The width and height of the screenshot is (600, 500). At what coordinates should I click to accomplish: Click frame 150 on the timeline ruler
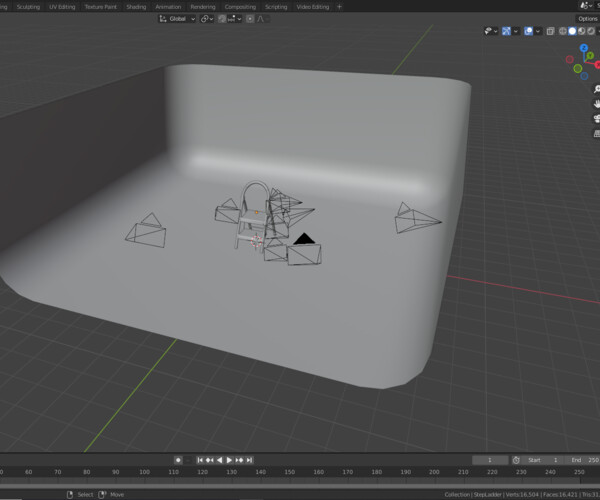(289, 472)
